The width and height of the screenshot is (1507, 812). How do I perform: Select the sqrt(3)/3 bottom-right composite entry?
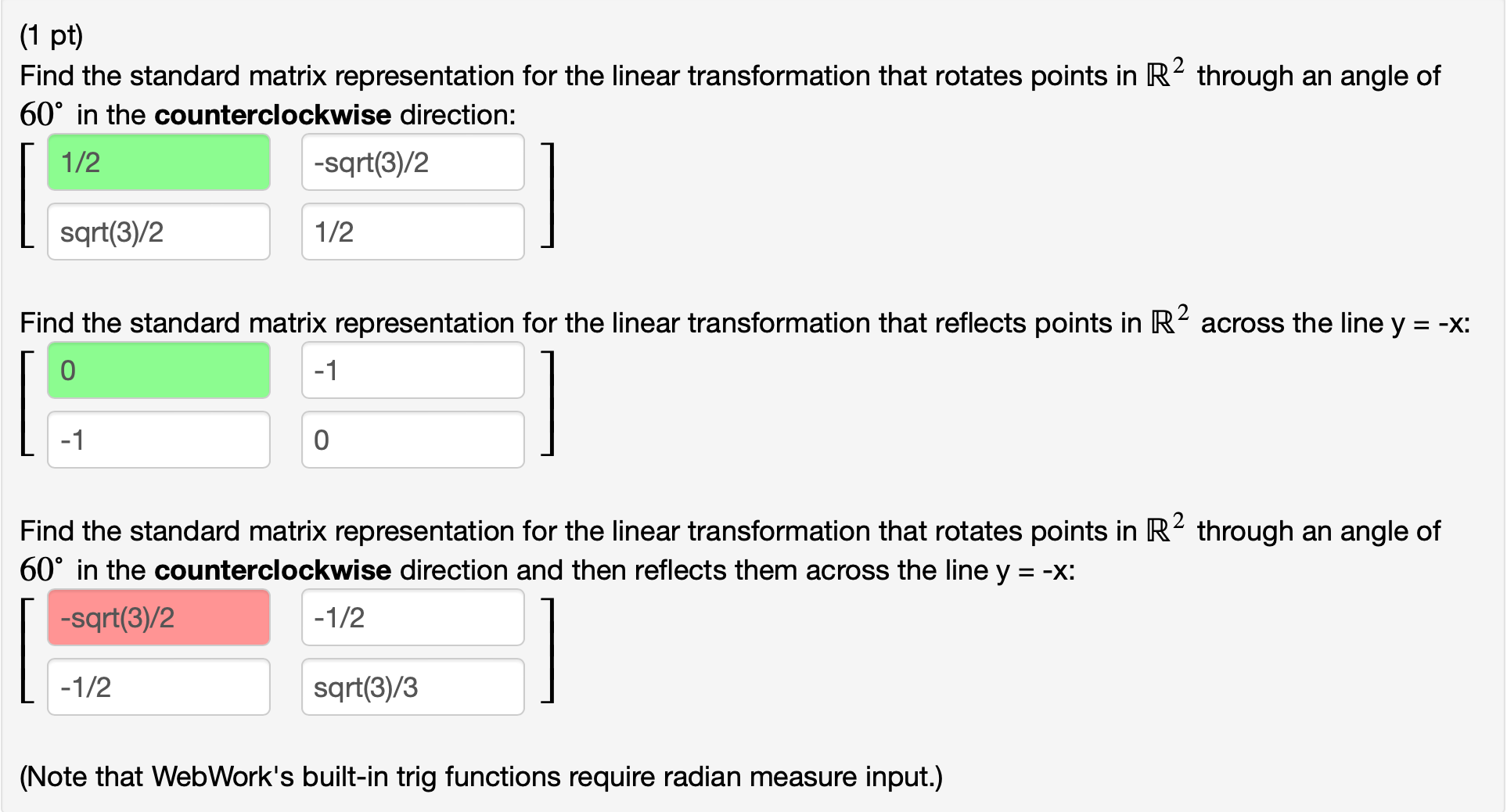412,686
